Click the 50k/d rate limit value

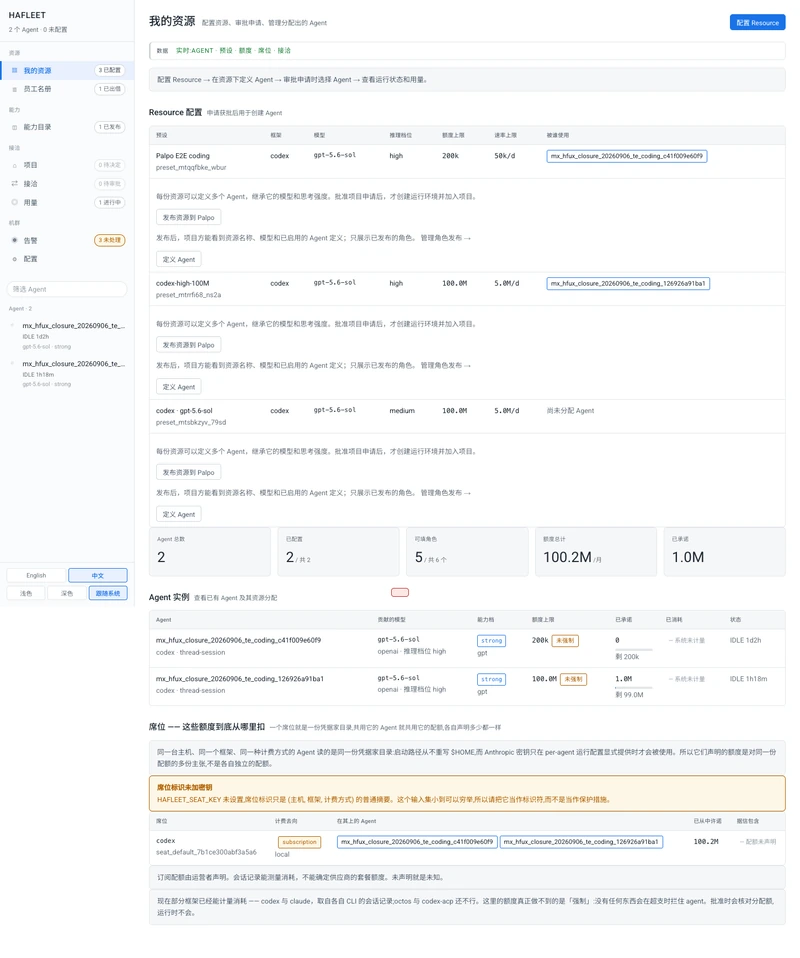coord(505,156)
